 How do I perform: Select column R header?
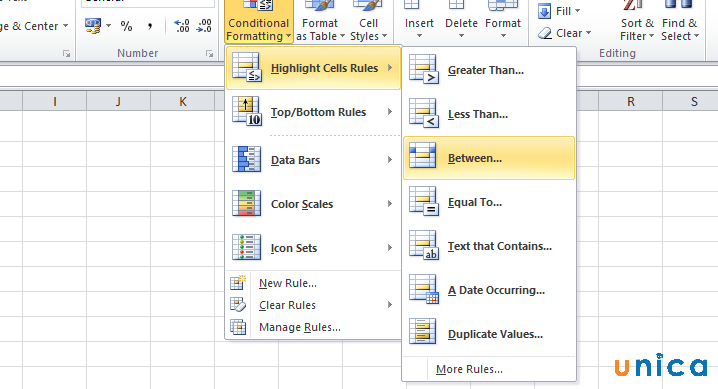[631, 101]
